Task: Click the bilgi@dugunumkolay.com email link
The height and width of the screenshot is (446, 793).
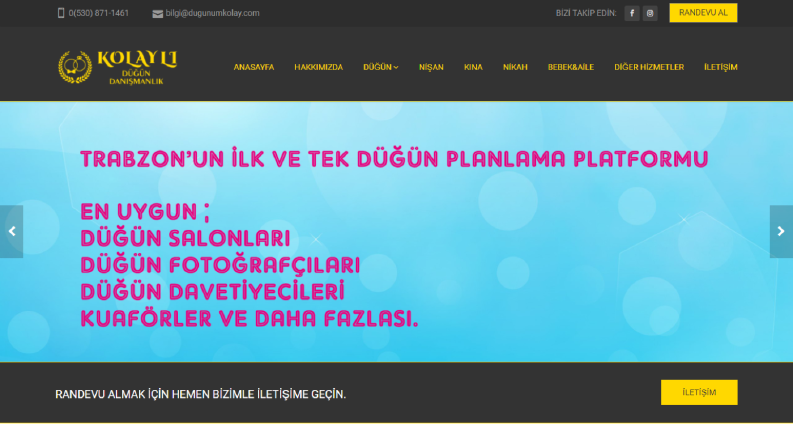Action: pos(212,13)
